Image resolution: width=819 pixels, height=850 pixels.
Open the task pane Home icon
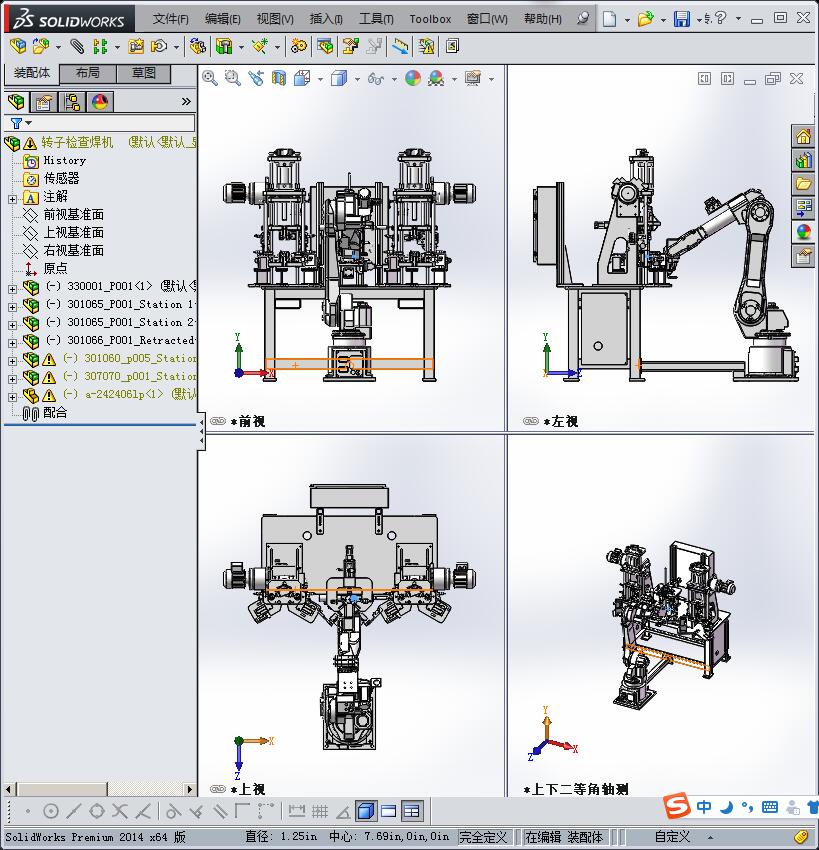803,137
